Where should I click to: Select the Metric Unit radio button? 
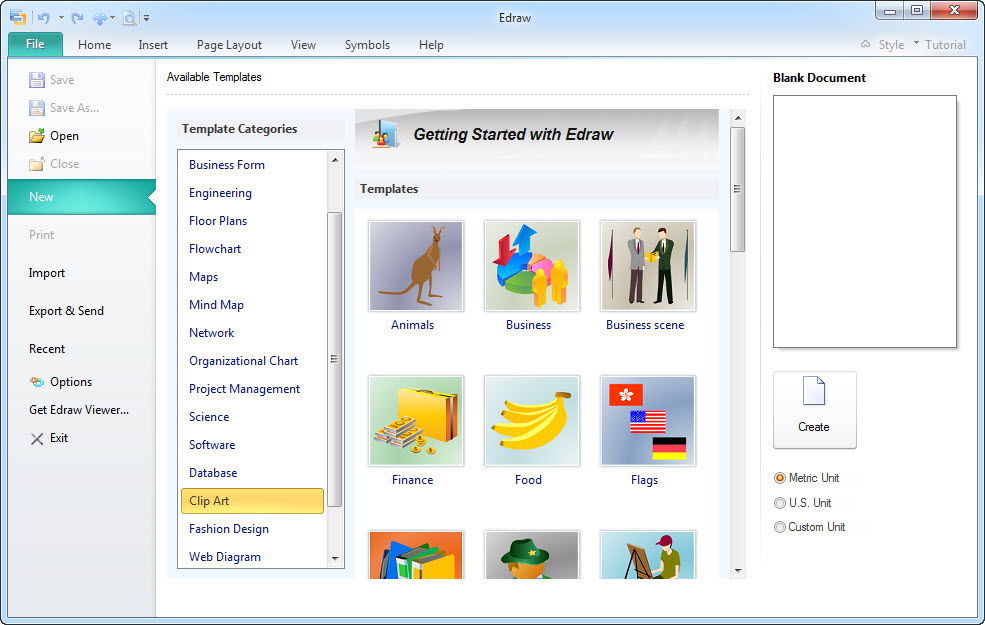pyautogui.click(x=780, y=478)
